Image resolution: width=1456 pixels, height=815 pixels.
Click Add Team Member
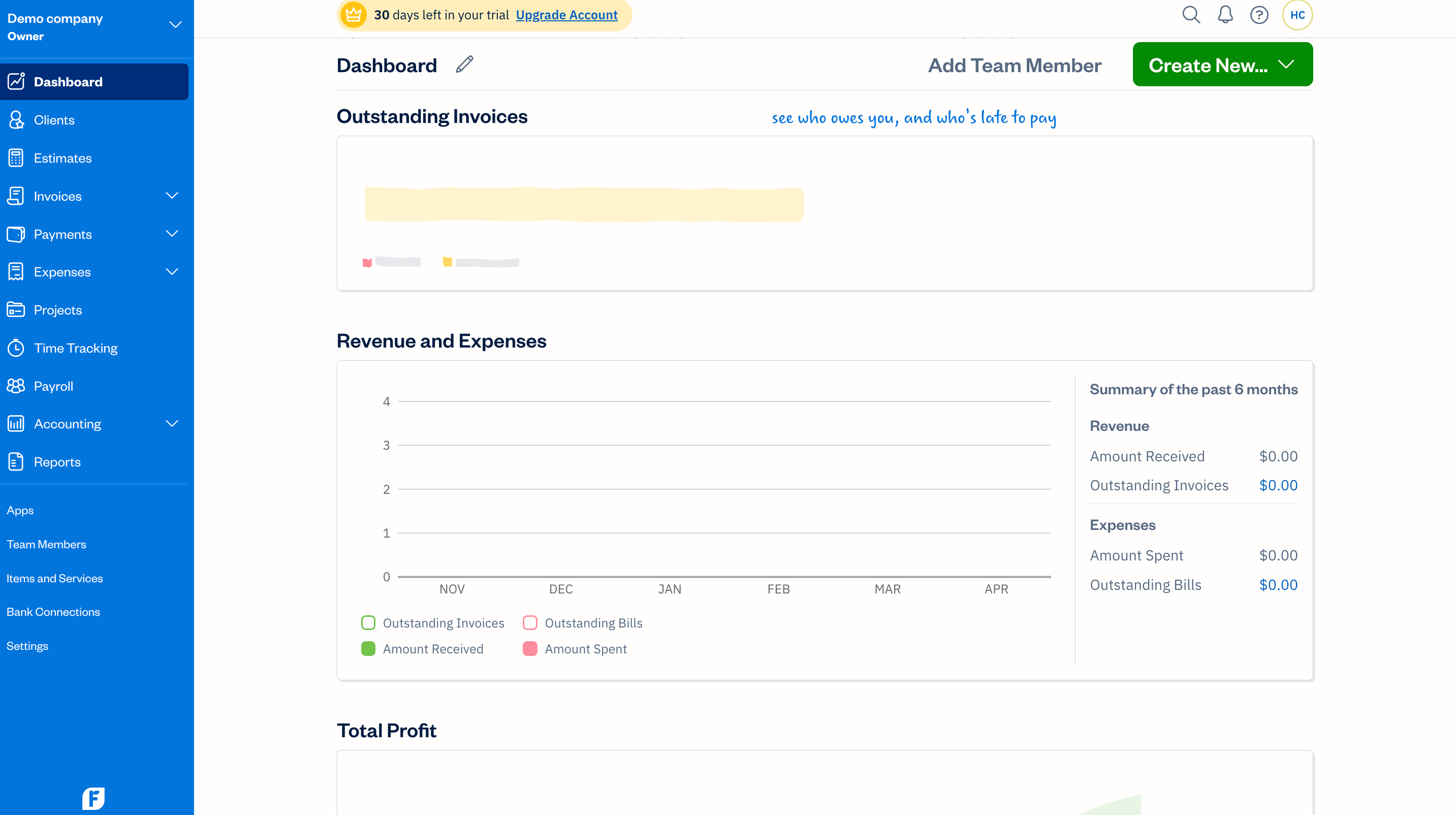pos(1014,65)
